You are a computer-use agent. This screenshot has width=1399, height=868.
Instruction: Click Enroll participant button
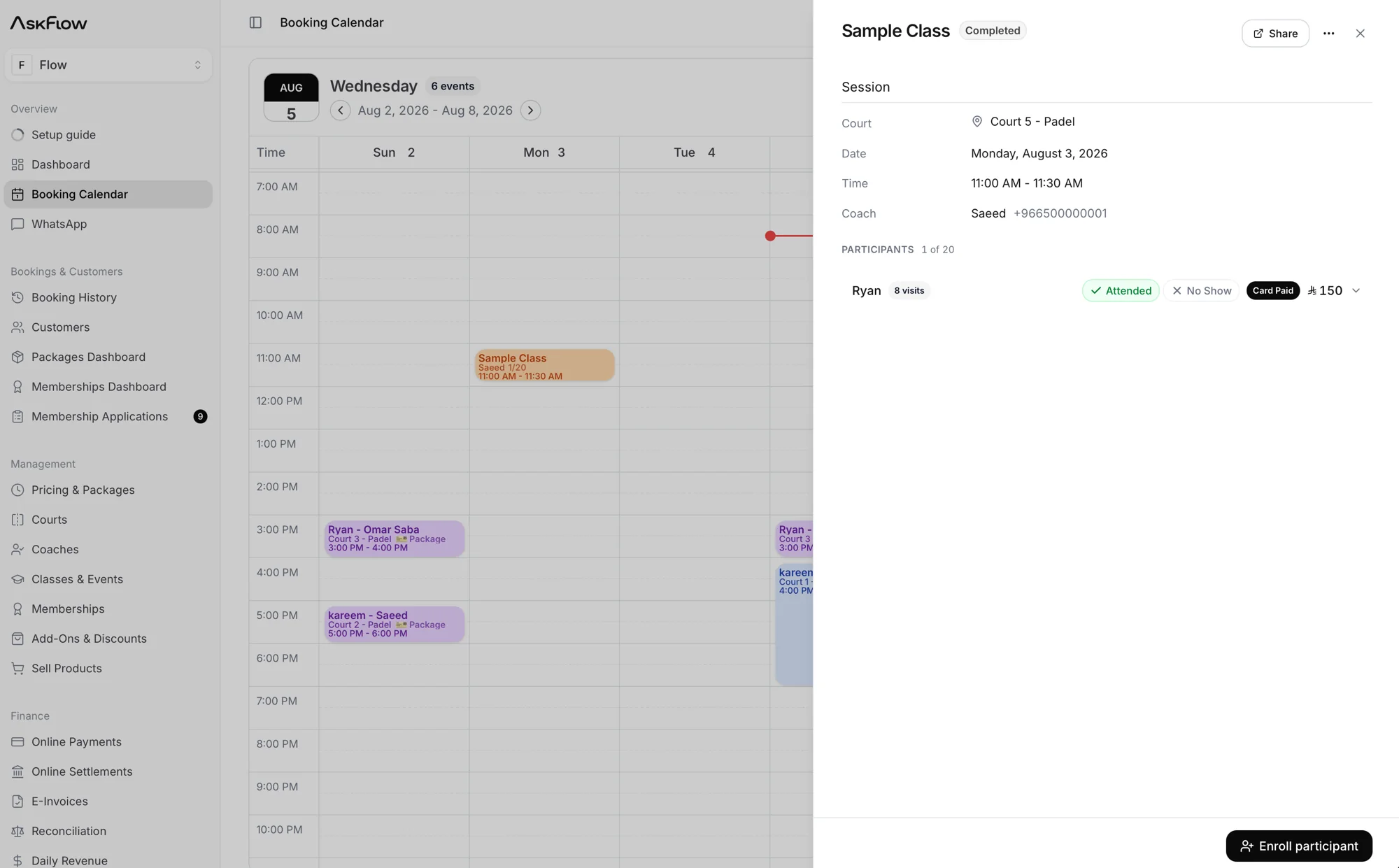[1299, 846]
